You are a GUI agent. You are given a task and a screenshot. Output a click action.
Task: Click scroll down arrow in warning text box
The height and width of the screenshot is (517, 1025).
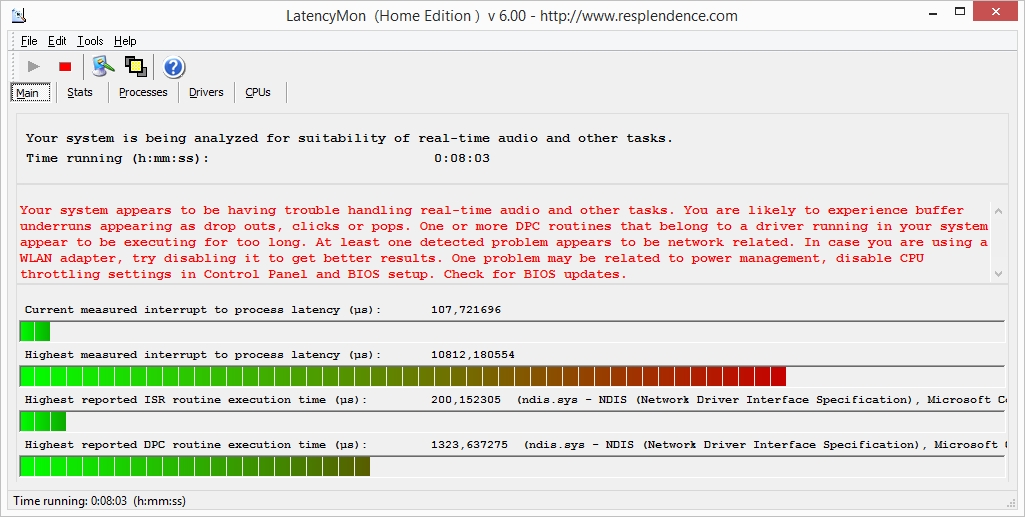998,274
